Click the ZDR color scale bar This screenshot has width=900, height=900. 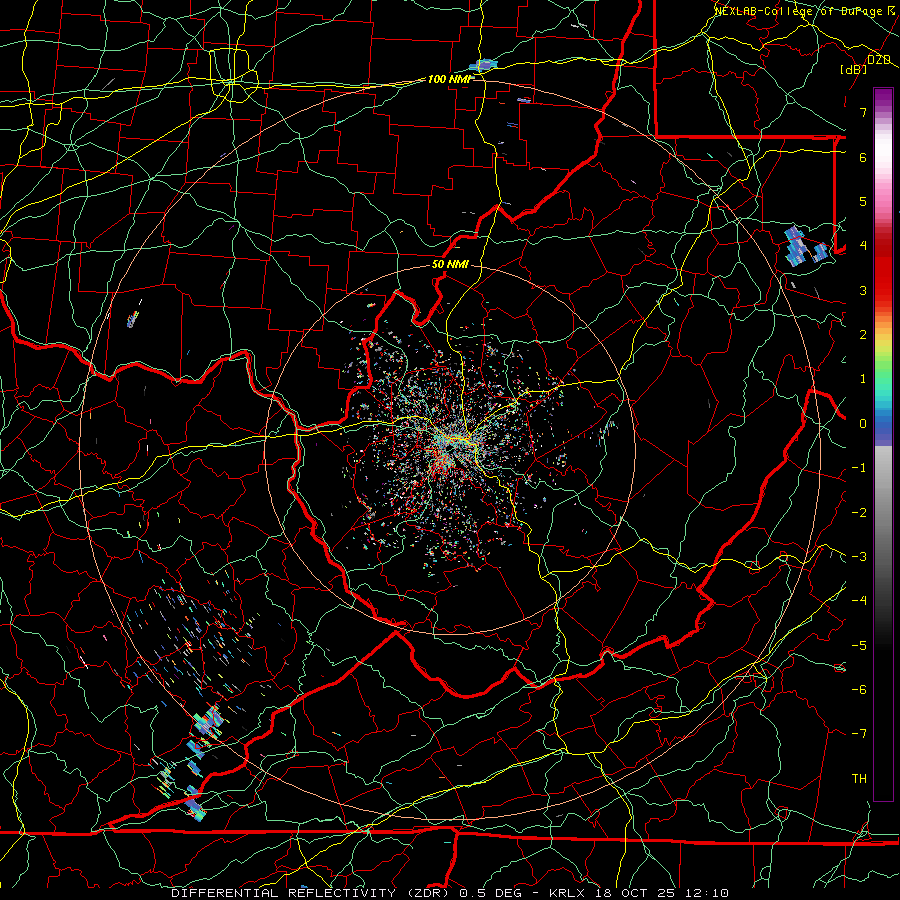[883, 444]
